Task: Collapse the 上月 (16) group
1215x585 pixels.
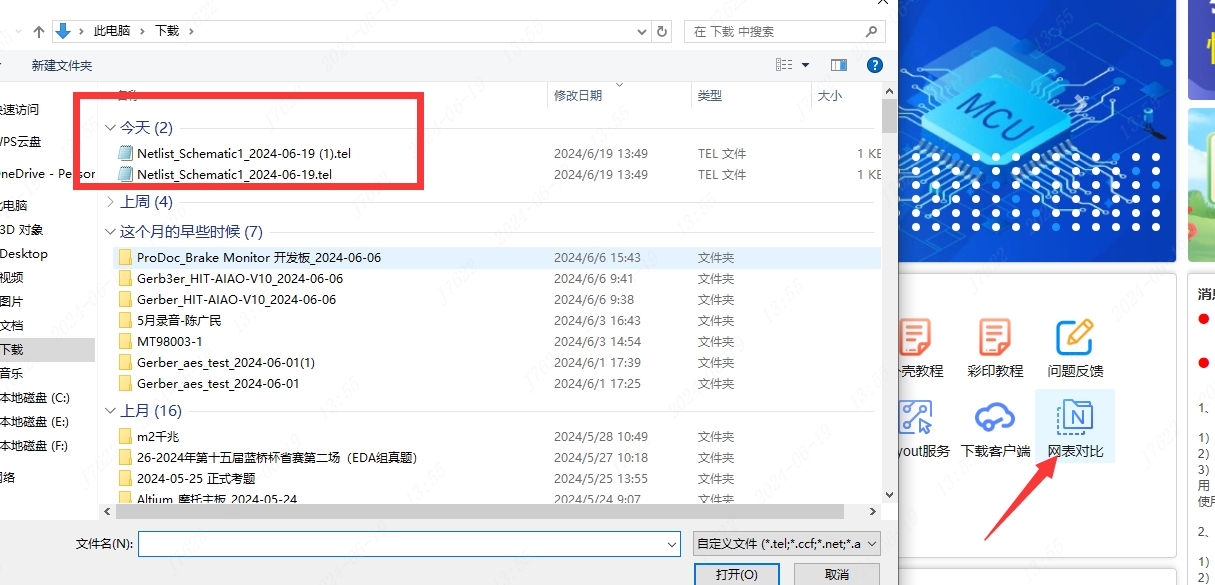Action: click(110, 411)
